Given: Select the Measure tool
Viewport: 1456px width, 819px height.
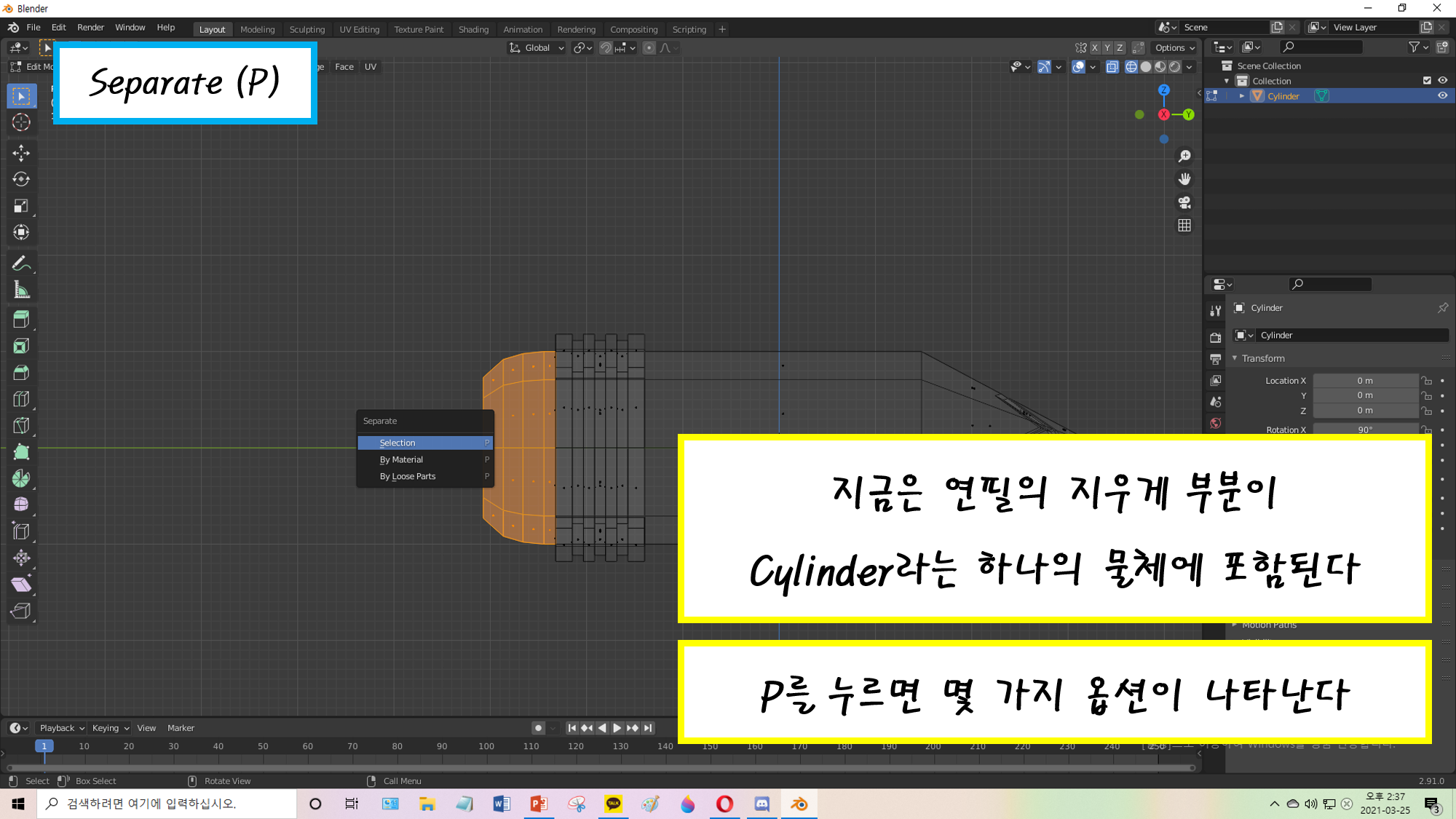Looking at the screenshot, I should pyautogui.click(x=21, y=290).
